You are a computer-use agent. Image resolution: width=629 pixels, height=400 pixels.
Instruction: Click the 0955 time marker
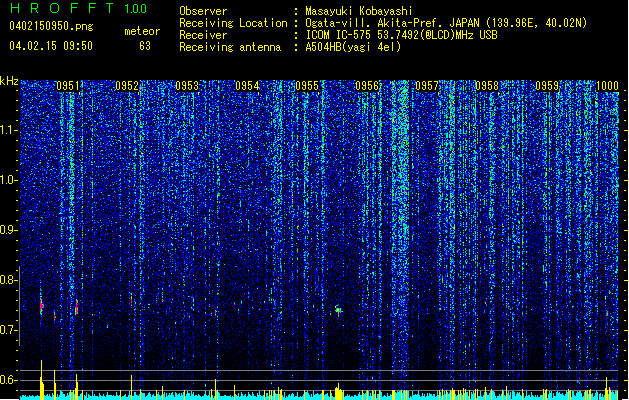pyautogui.click(x=307, y=86)
